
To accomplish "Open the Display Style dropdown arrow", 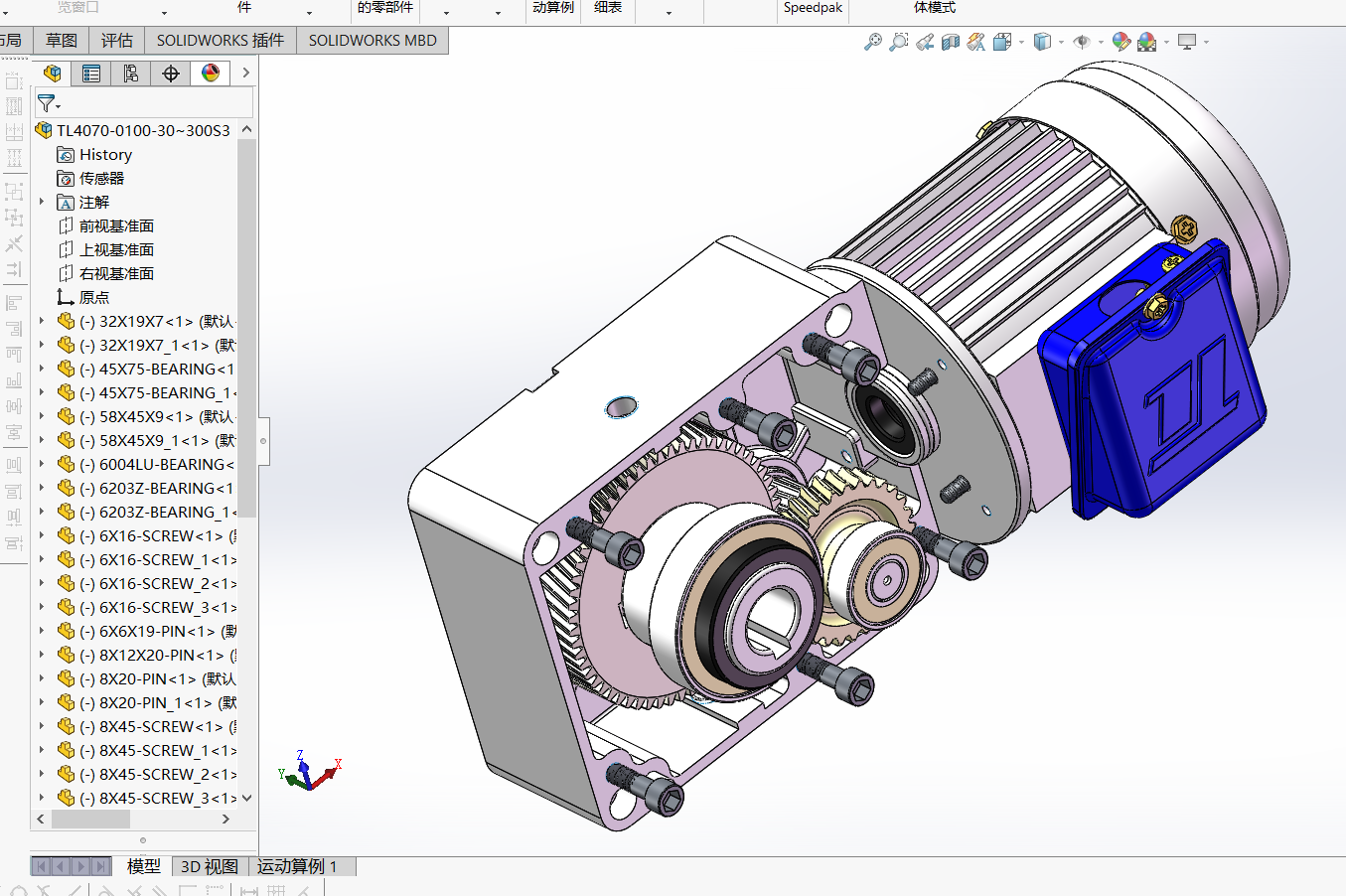I will (1061, 43).
